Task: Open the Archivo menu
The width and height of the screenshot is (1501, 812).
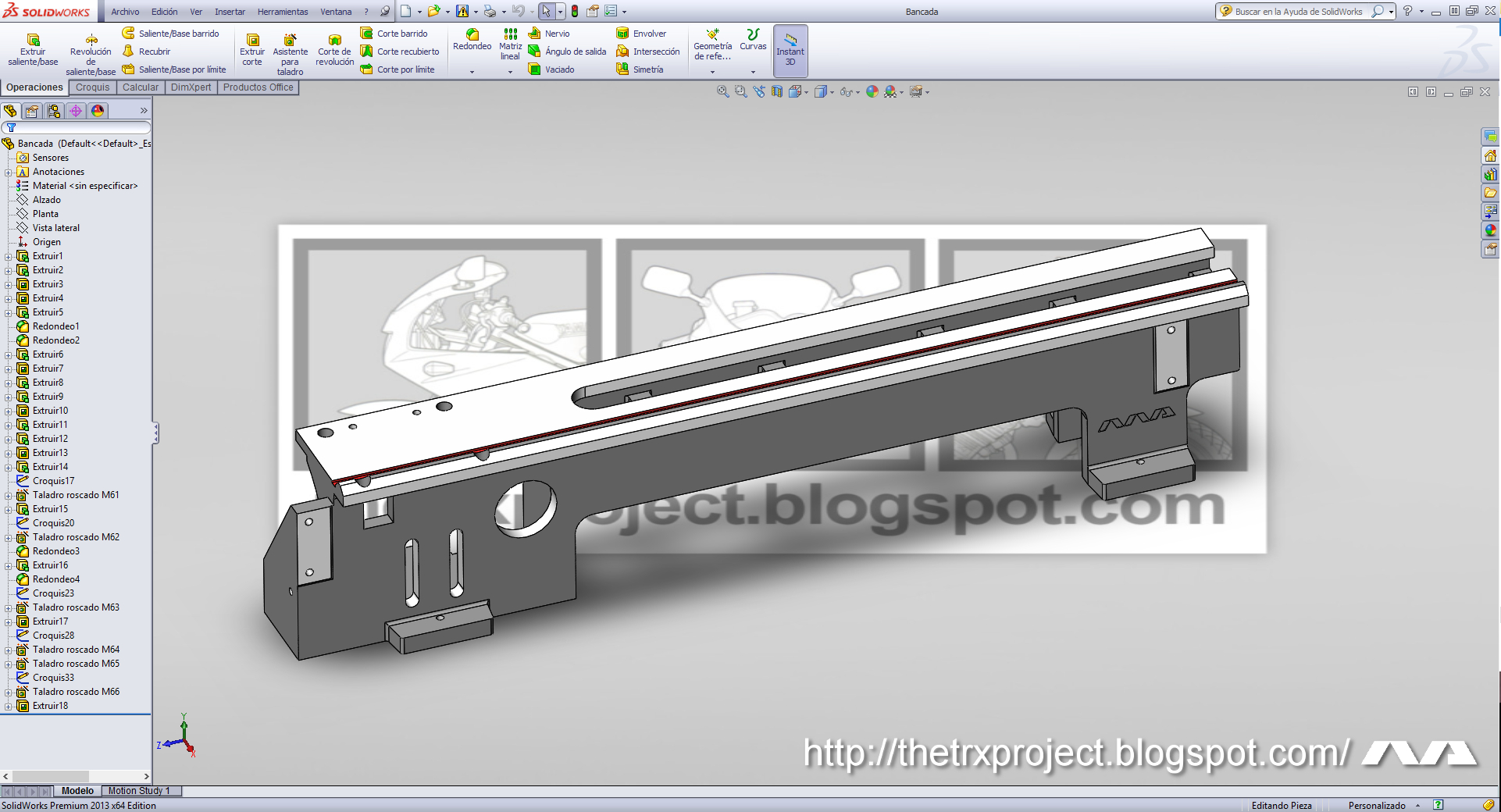Action: [x=125, y=12]
